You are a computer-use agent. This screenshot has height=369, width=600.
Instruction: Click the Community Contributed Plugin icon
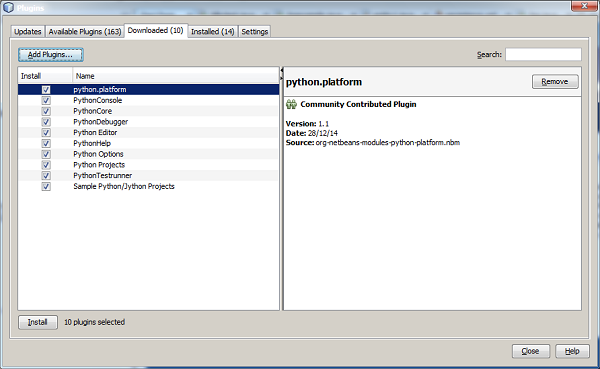point(291,104)
